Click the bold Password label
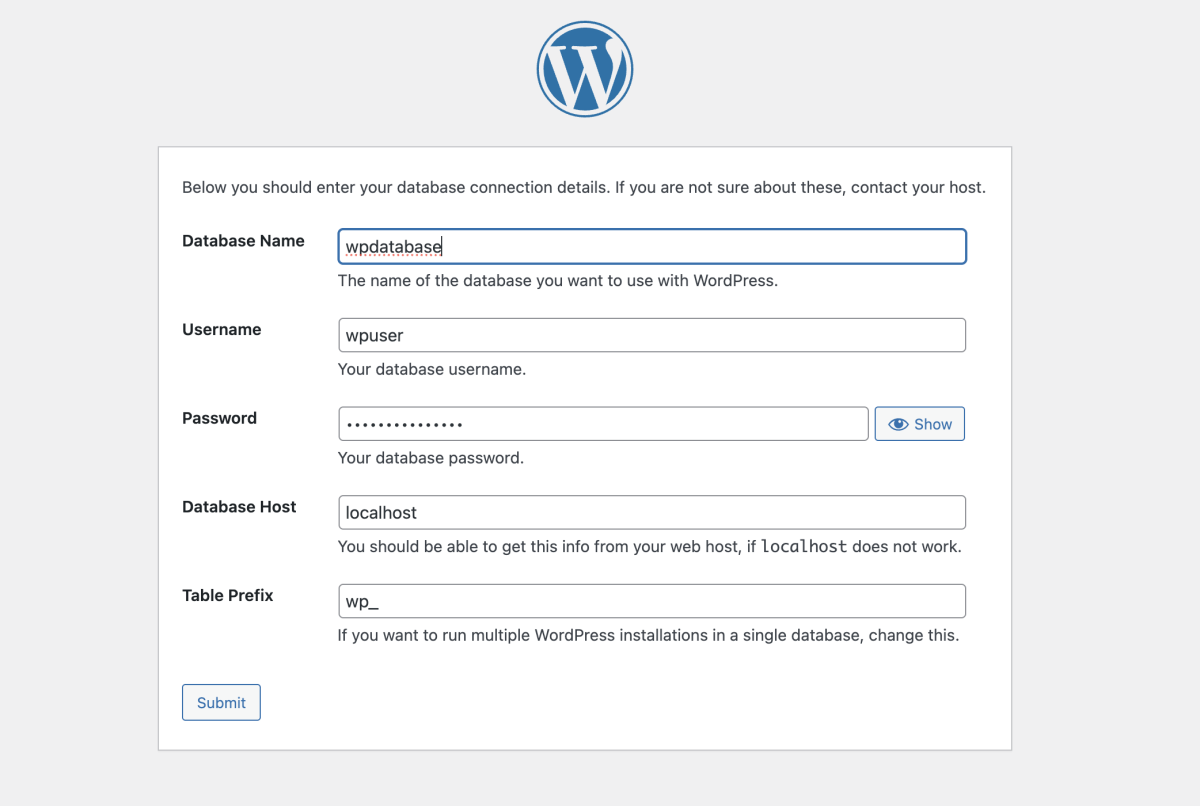 click(219, 418)
